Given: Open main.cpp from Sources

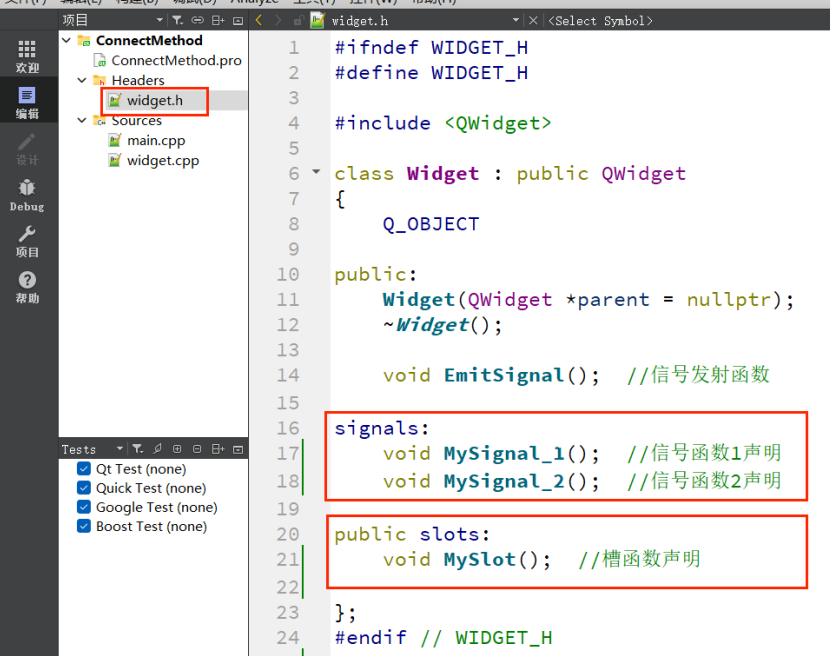Looking at the screenshot, I should pos(156,141).
